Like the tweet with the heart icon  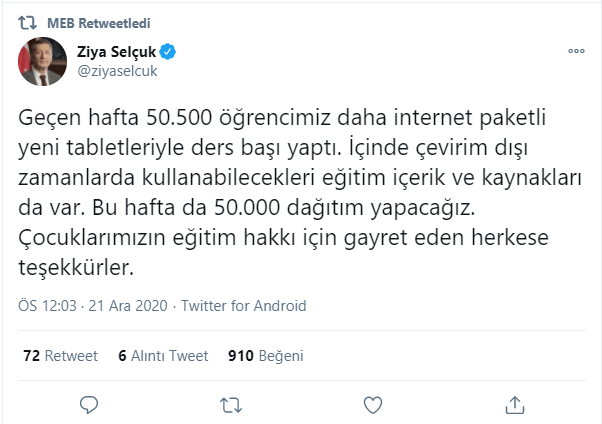click(x=372, y=404)
